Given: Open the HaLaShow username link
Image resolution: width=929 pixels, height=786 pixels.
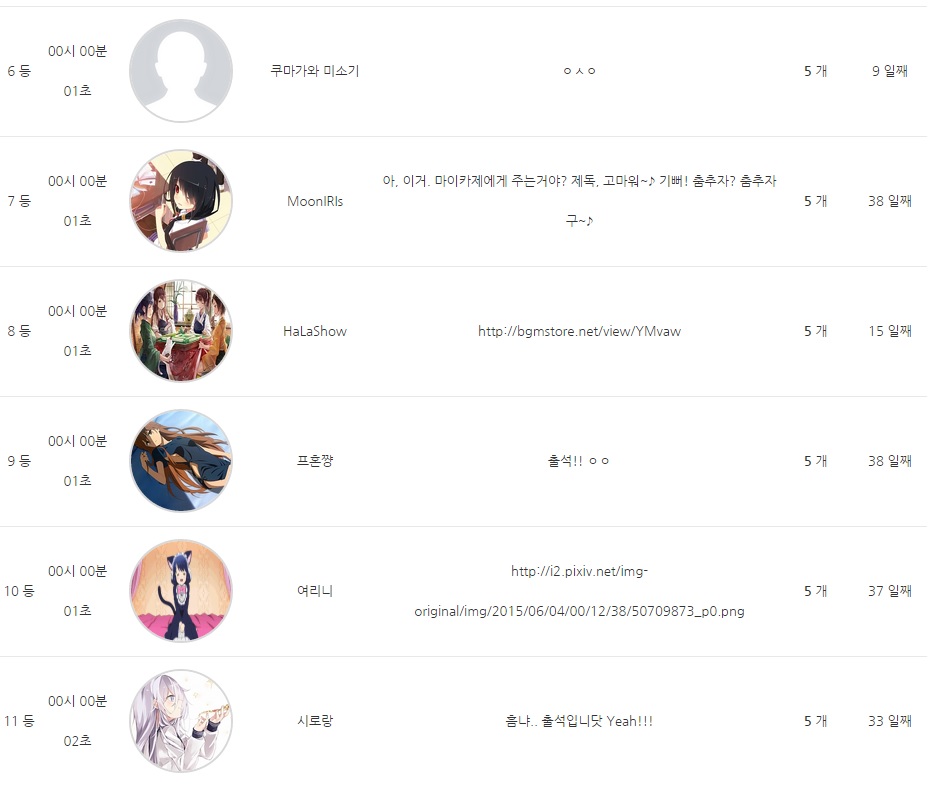Looking at the screenshot, I should 315,331.
